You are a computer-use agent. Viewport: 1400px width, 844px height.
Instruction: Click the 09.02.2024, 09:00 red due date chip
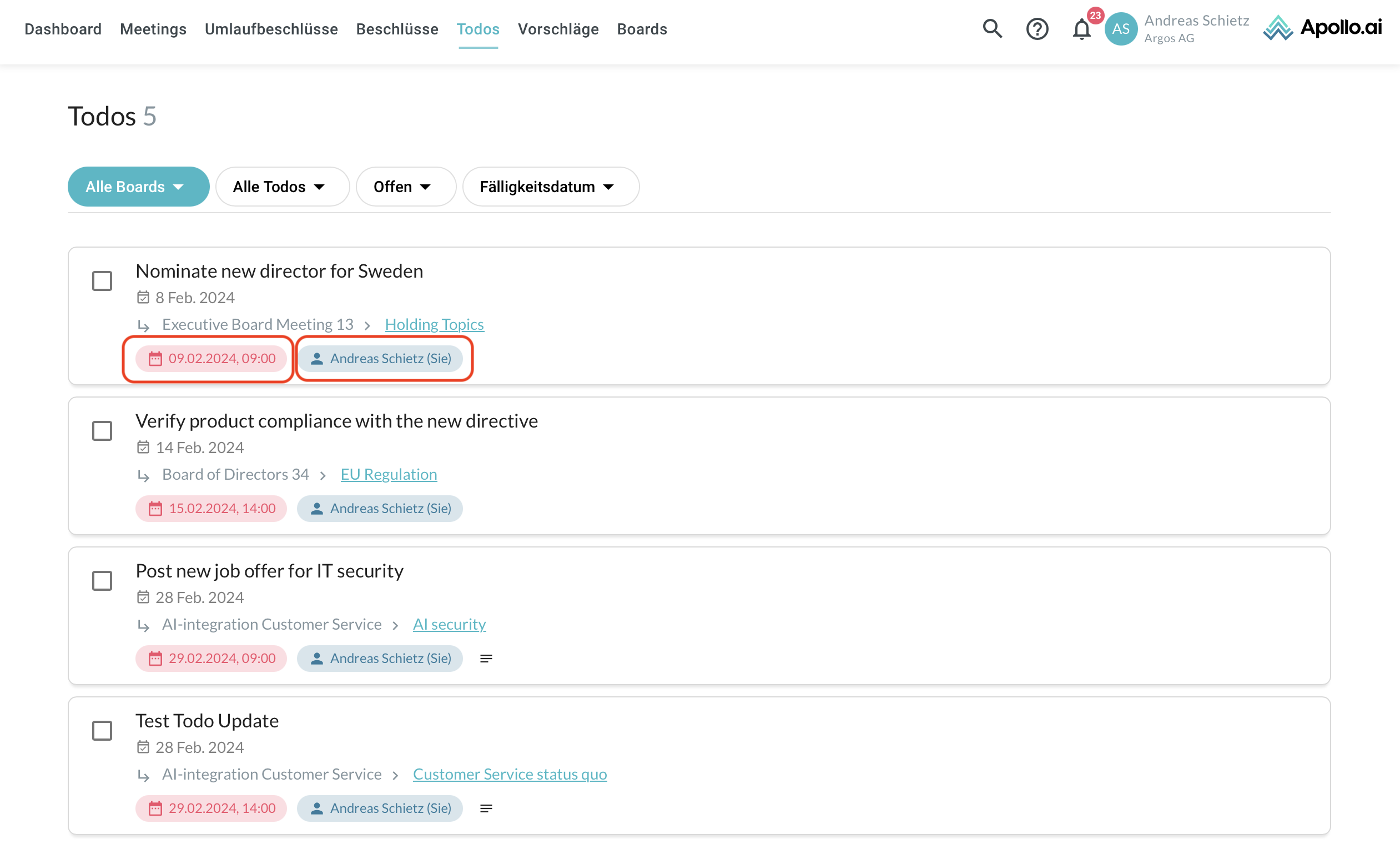click(211, 359)
